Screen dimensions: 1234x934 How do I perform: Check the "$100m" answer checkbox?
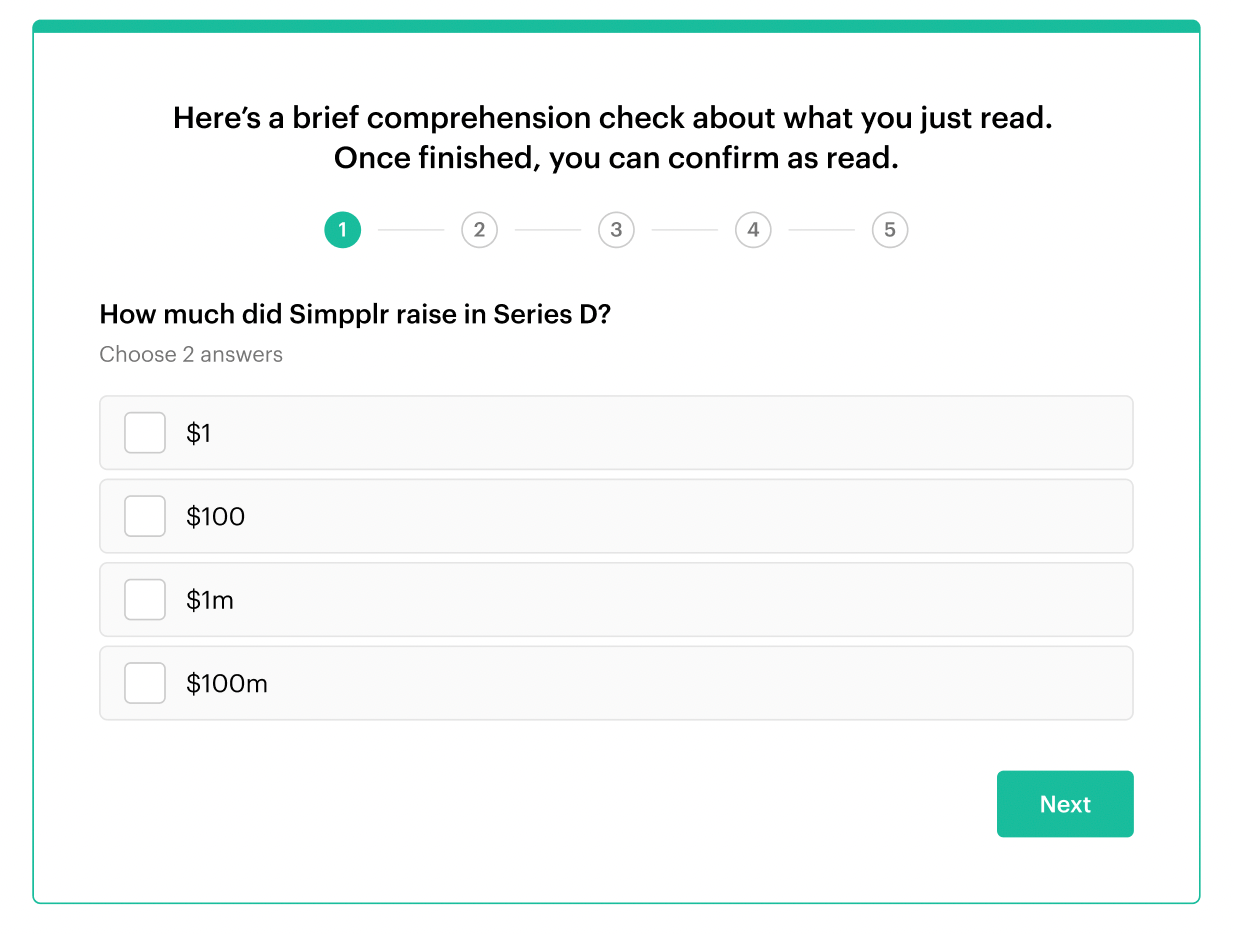coord(144,683)
